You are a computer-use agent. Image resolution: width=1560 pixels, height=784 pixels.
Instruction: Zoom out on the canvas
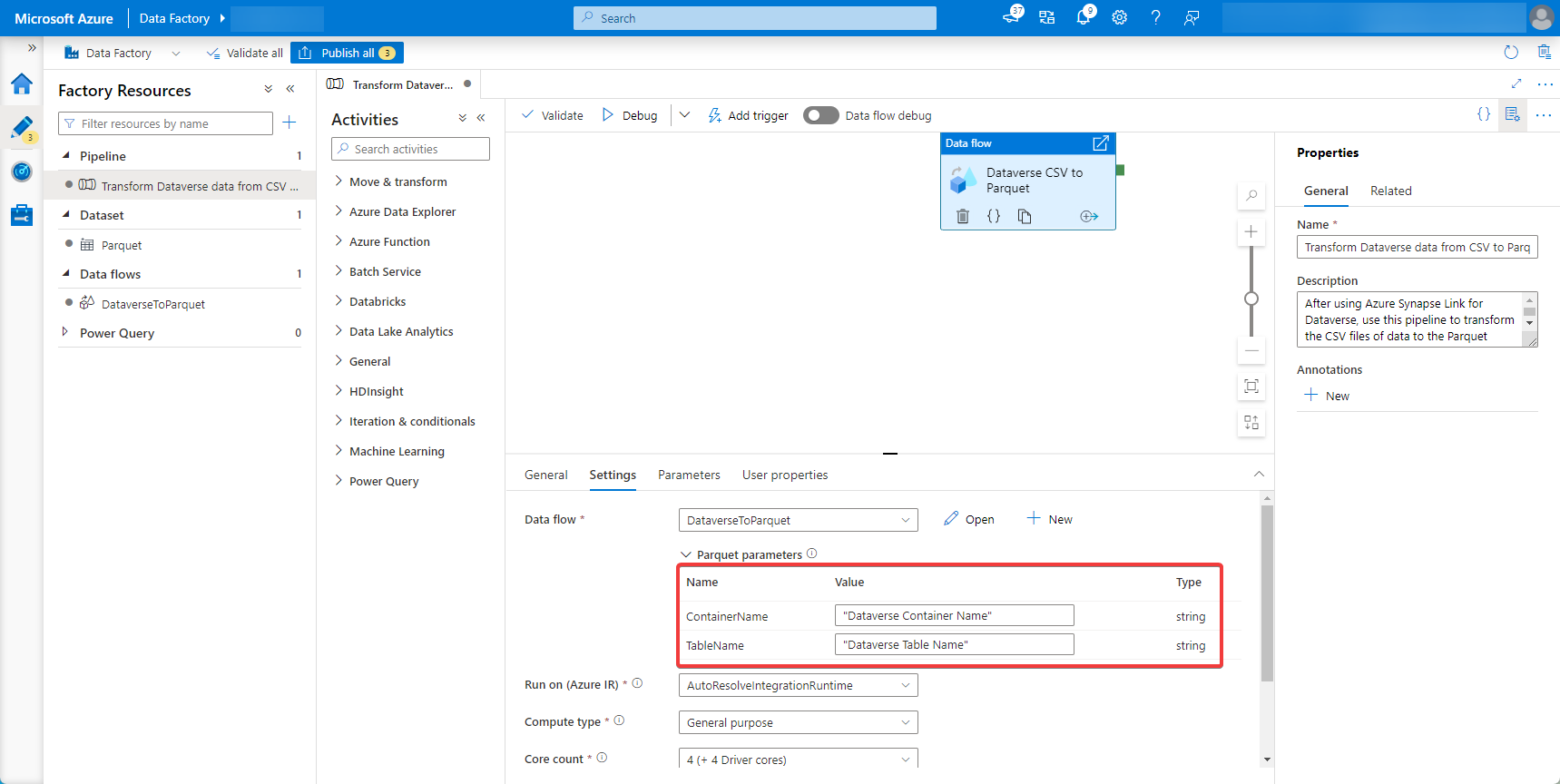(x=1251, y=350)
